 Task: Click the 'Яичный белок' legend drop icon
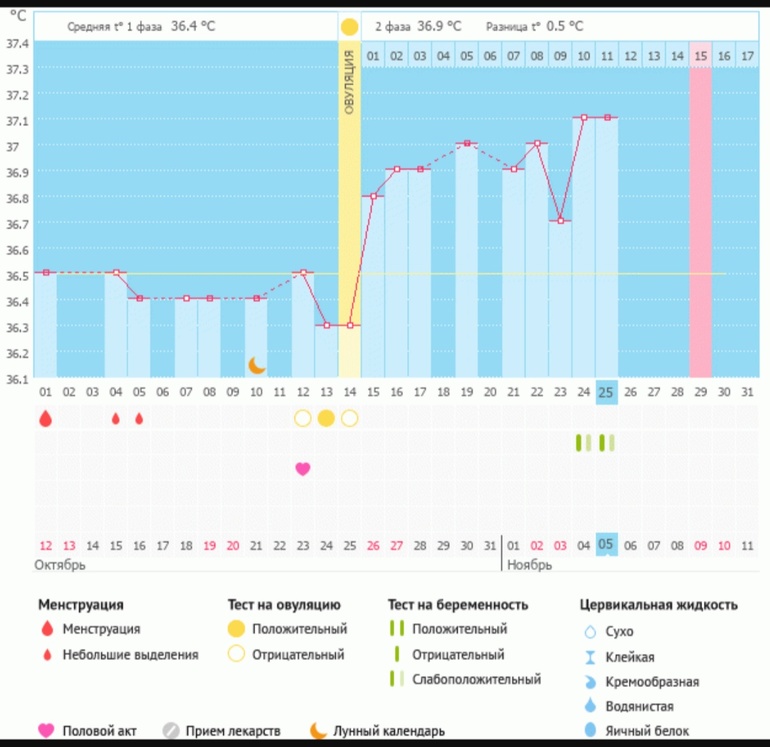point(589,732)
